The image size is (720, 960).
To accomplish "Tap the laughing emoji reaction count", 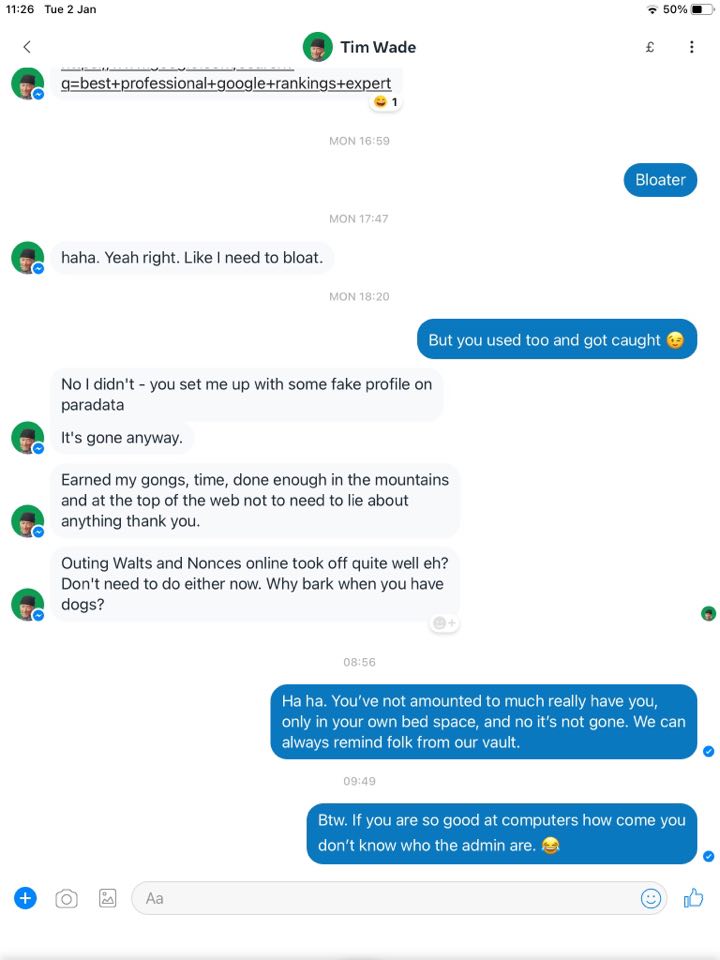I will pos(386,102).
